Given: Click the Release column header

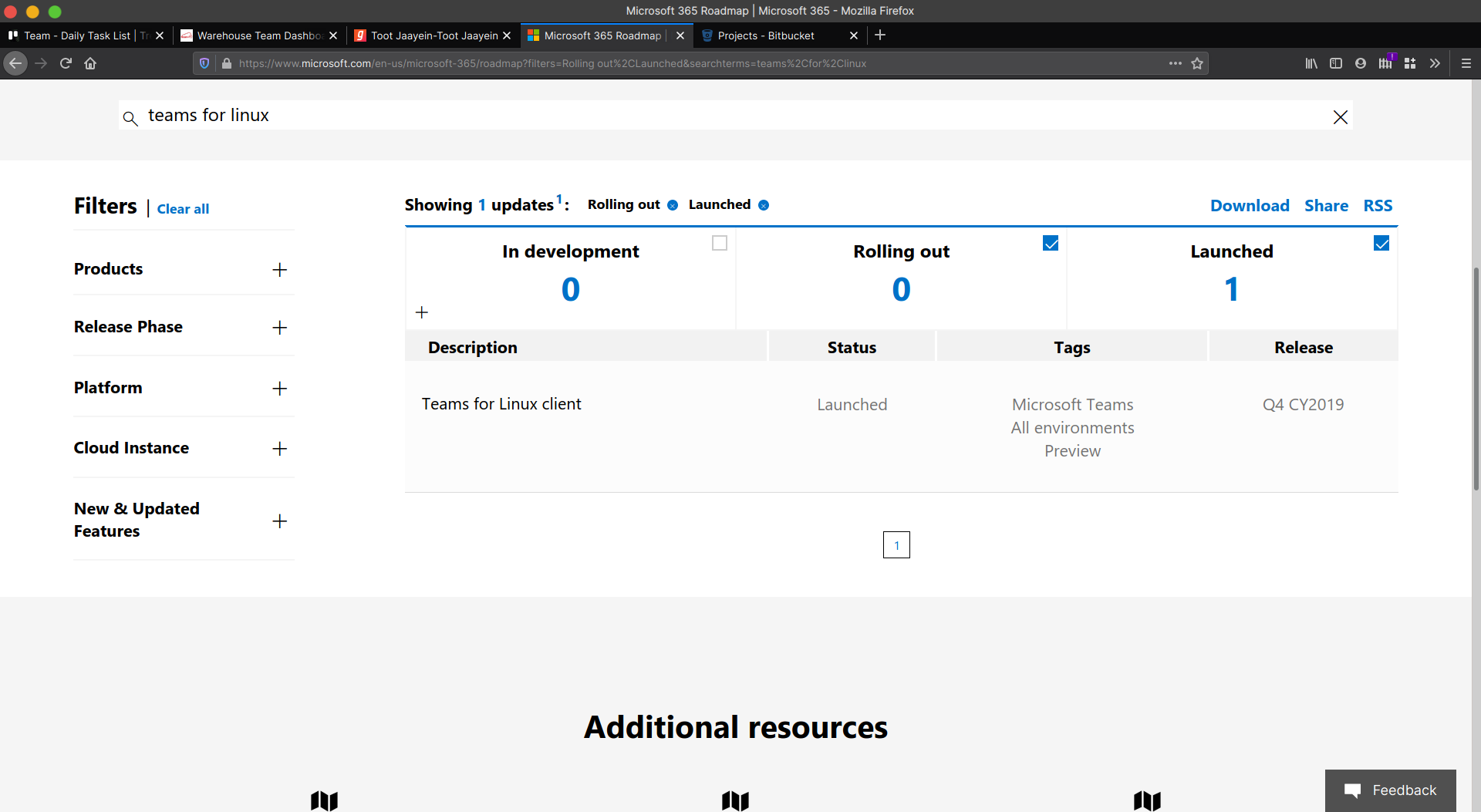Looking at the screenshot, I should [x=1304, y=348].
